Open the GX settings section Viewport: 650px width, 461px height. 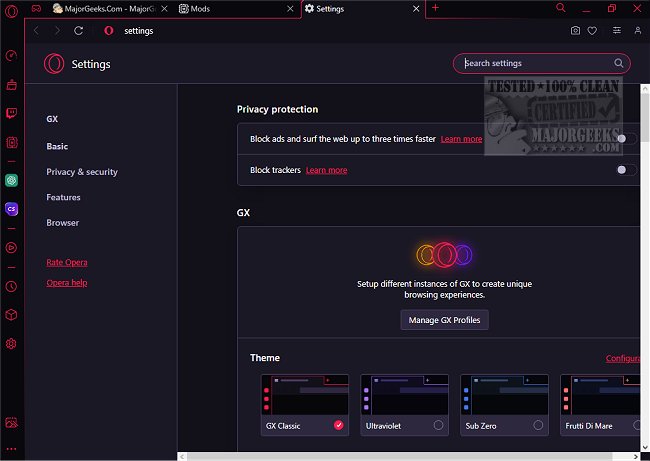click(52, 119)
